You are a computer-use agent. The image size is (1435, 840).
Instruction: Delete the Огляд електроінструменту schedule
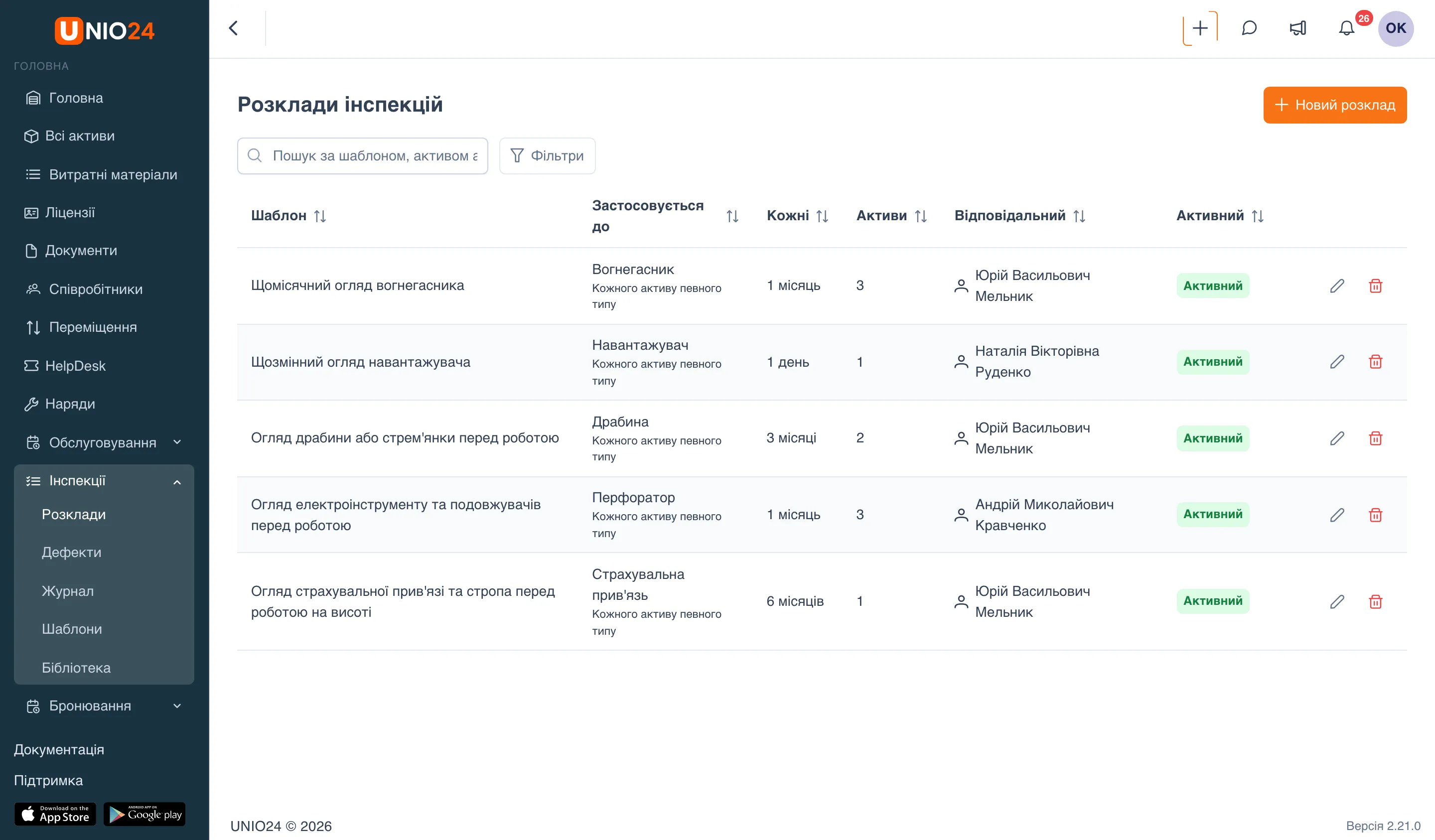pos(1375,515)
